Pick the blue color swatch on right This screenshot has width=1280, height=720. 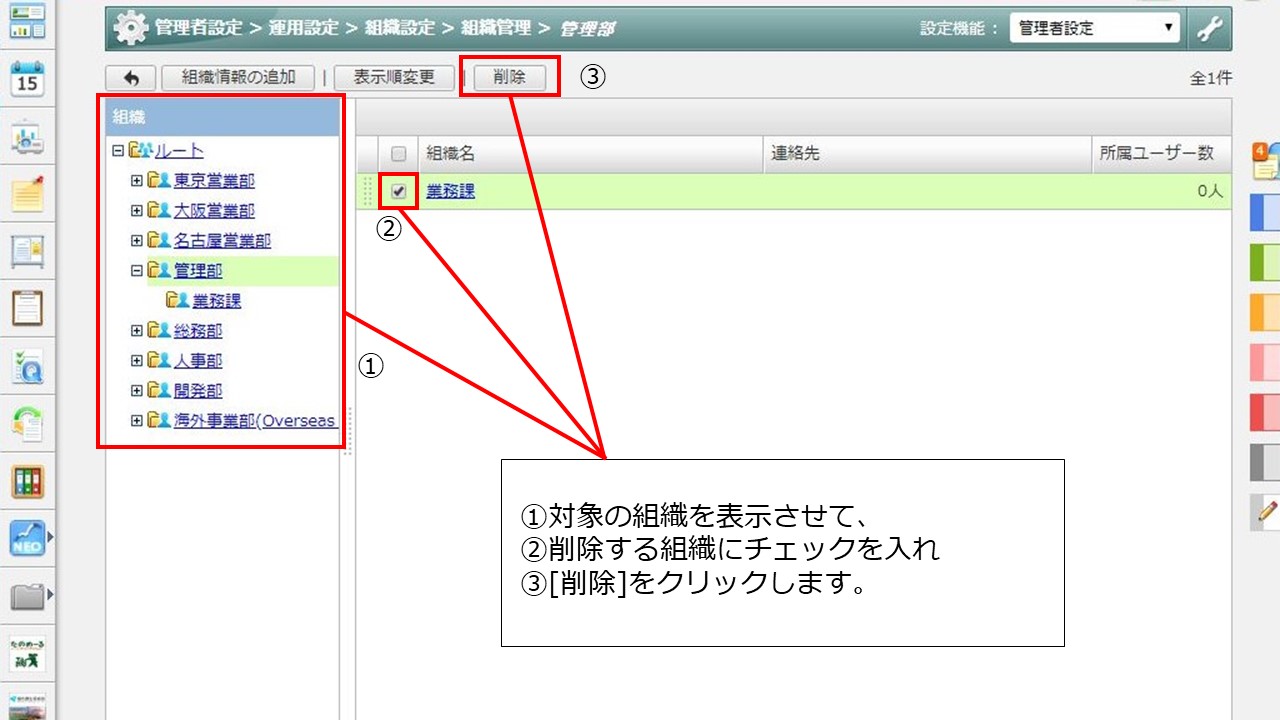point(1265,214)
